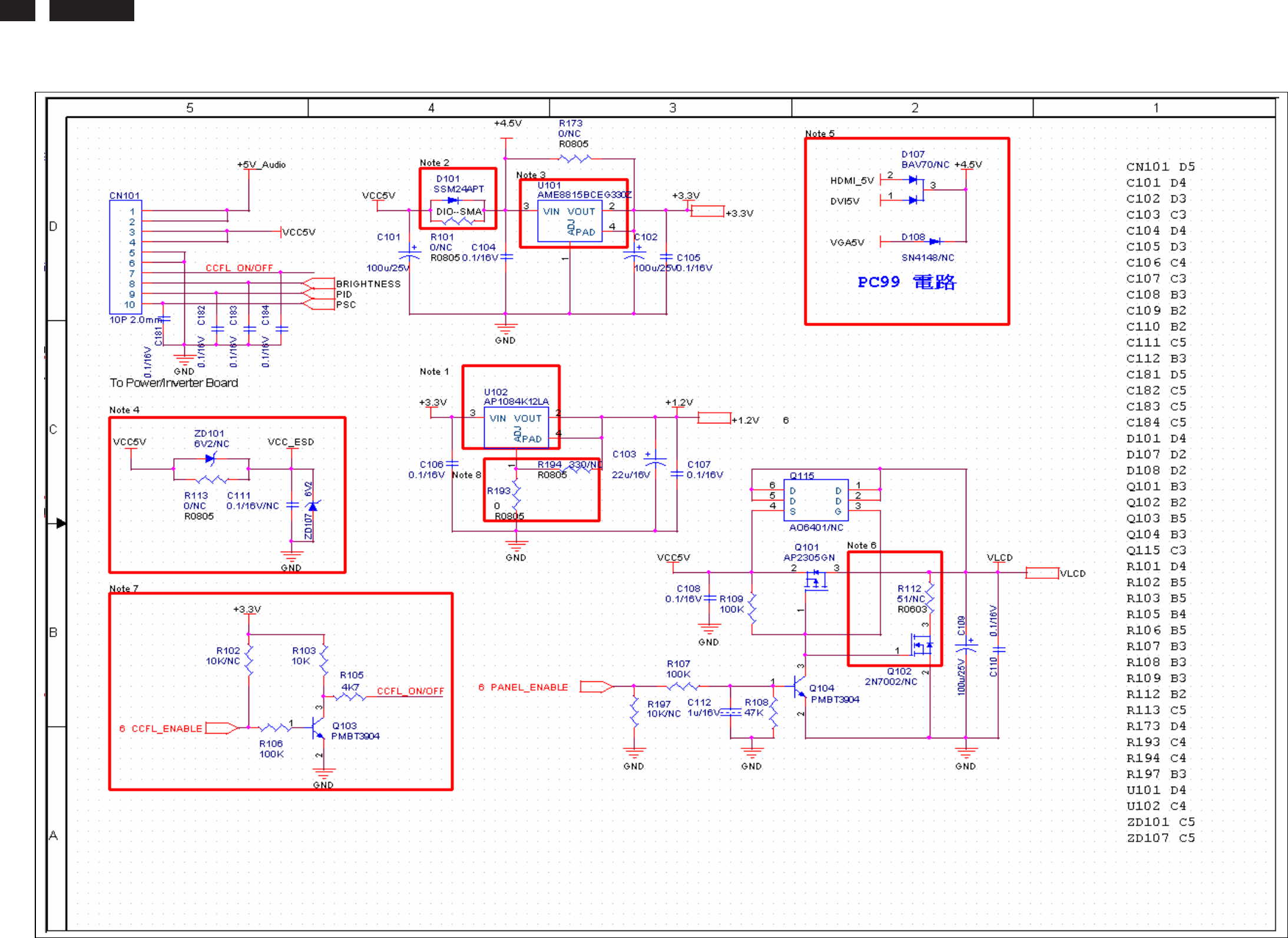The image size is (1288, 938).
Task: Select the D101 SSM24APT diode symbol
Action: pos(453,201)
